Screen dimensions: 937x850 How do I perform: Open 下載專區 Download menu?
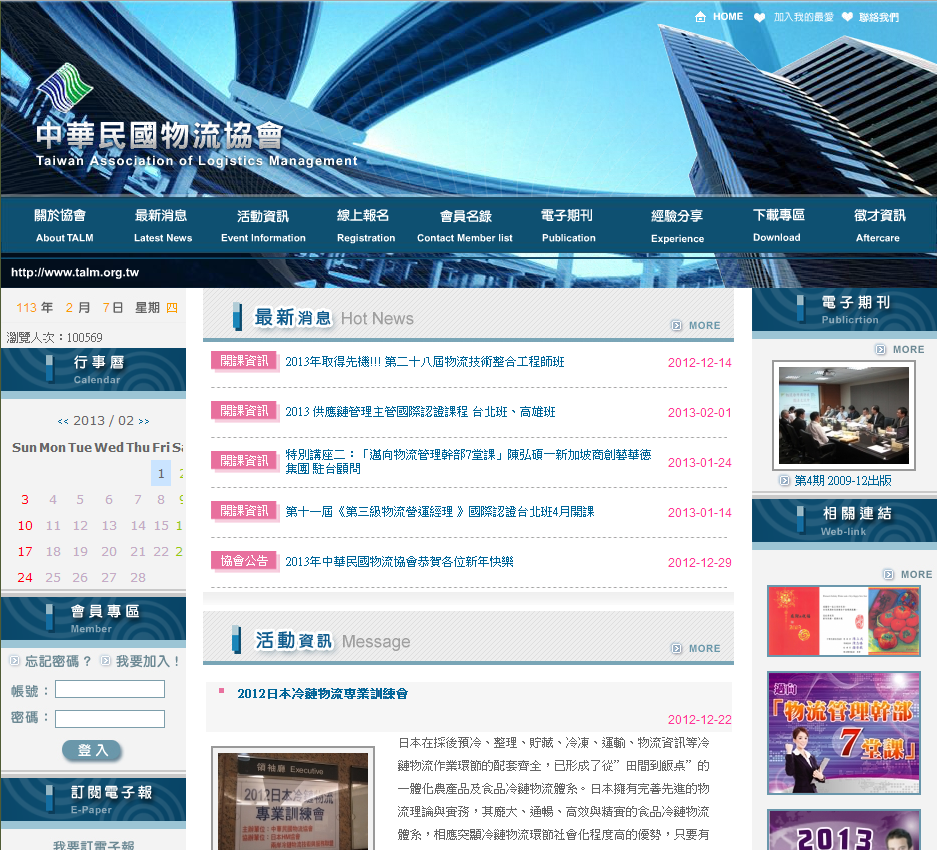pyautogui.click(x=777, y=225)
